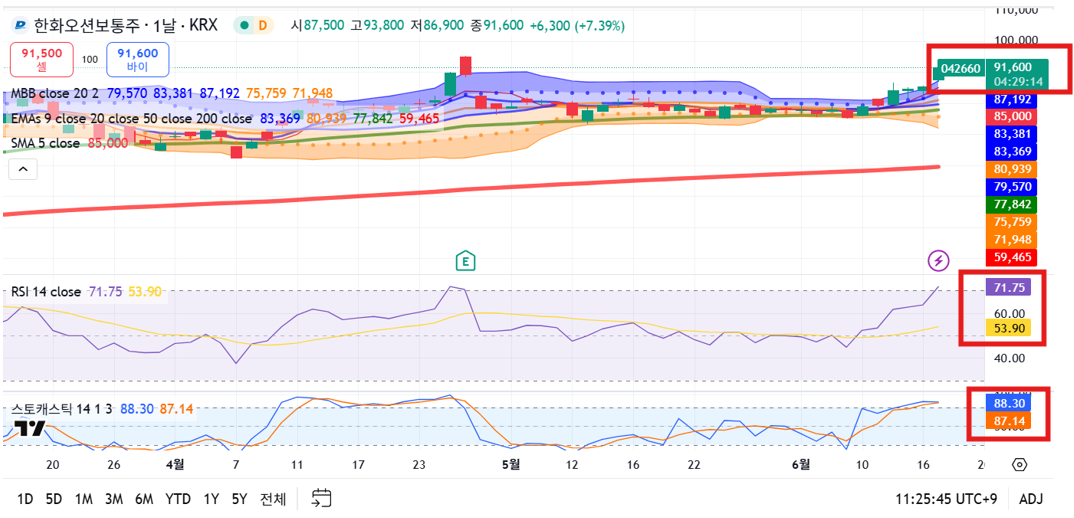Select the 스토캐스틱 14 1 3 legend
This screenshot has height=518, width=1074.
point(62,409)
